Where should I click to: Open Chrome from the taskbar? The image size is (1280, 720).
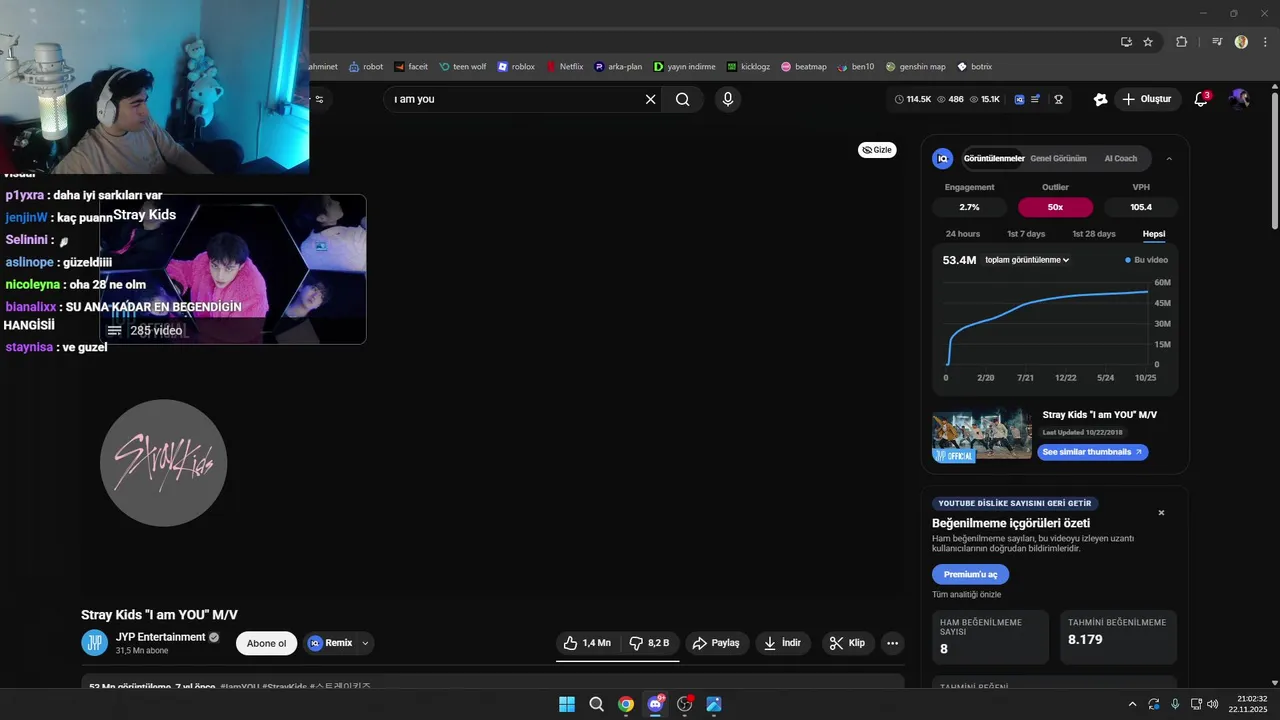626,704
